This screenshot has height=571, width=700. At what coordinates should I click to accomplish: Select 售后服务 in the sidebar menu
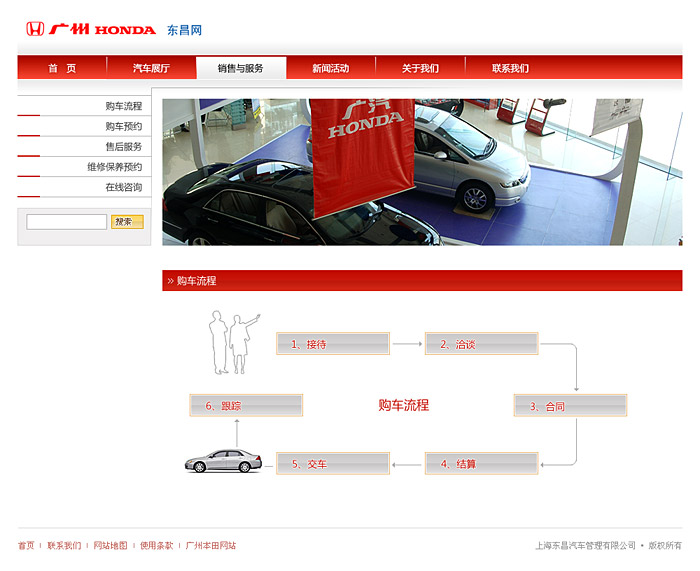84,146
